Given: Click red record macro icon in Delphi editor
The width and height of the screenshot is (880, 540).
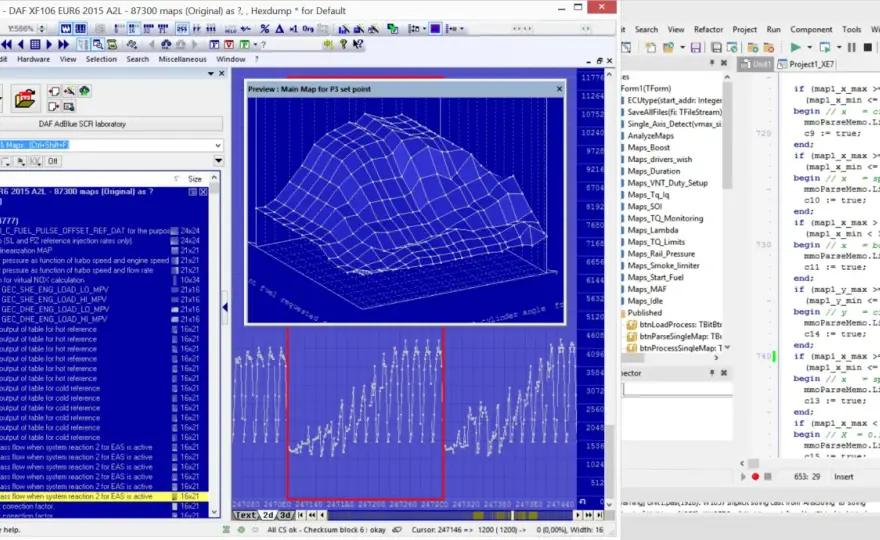Looking at the screenshot, I should 755,477.
